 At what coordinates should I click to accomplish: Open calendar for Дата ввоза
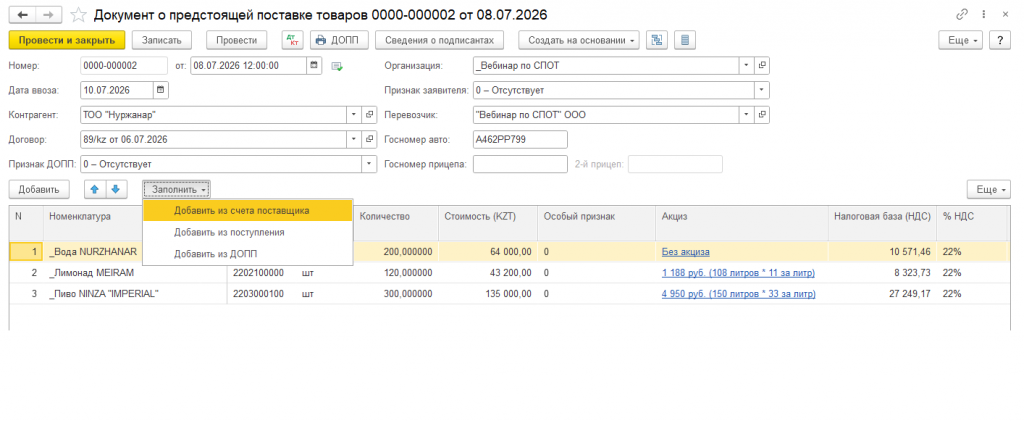161,90
